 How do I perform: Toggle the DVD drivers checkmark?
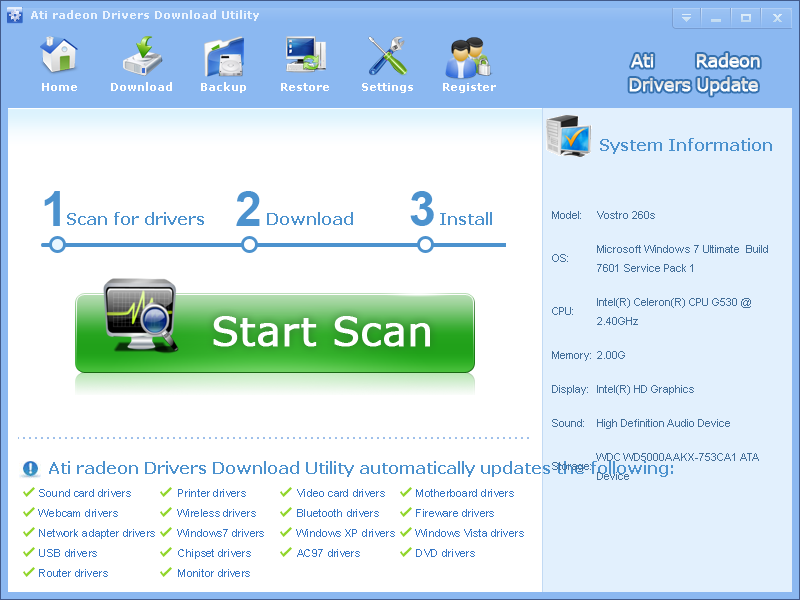(405, 553)
